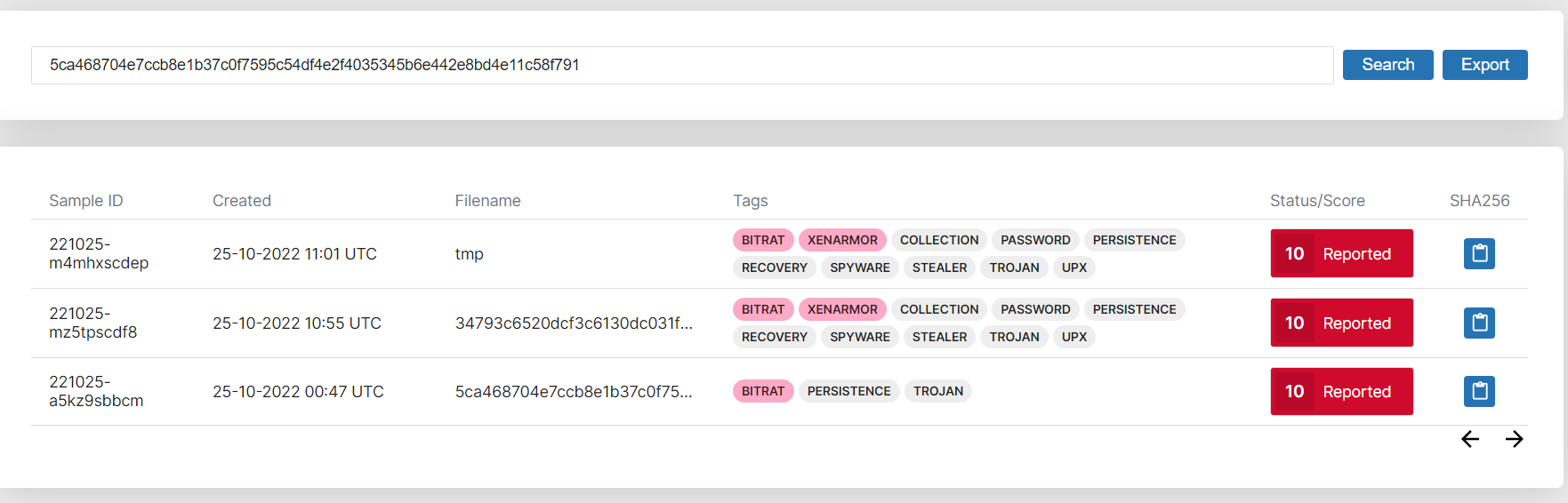Click the Tags column header
This screenshot has width=1568, height=503.
point(750,201)
